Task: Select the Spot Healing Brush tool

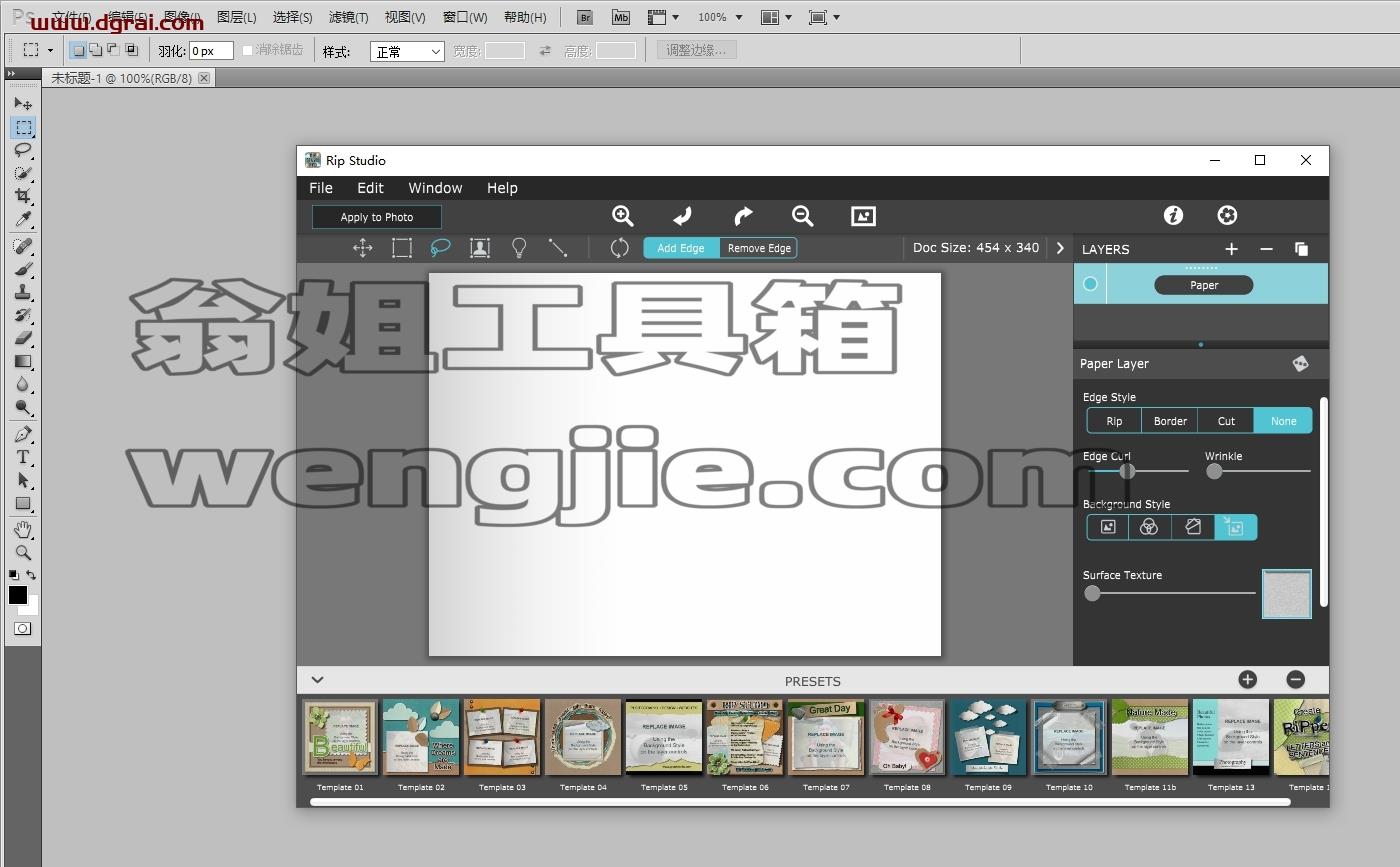Action: click(22, 246)
